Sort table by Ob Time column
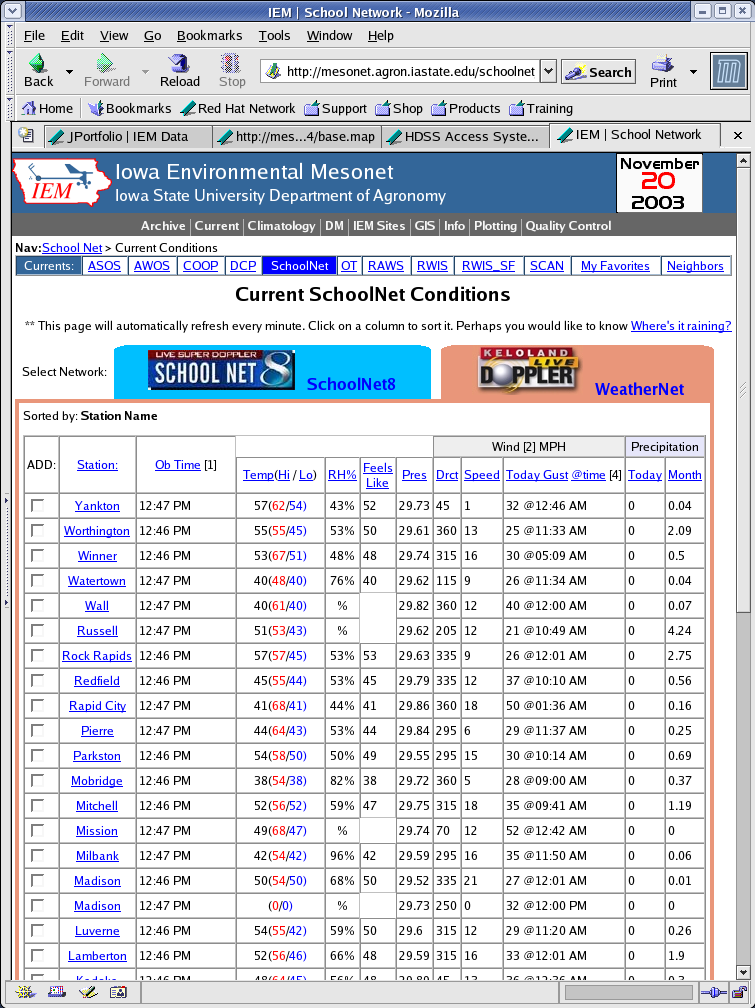 point(177,465)
